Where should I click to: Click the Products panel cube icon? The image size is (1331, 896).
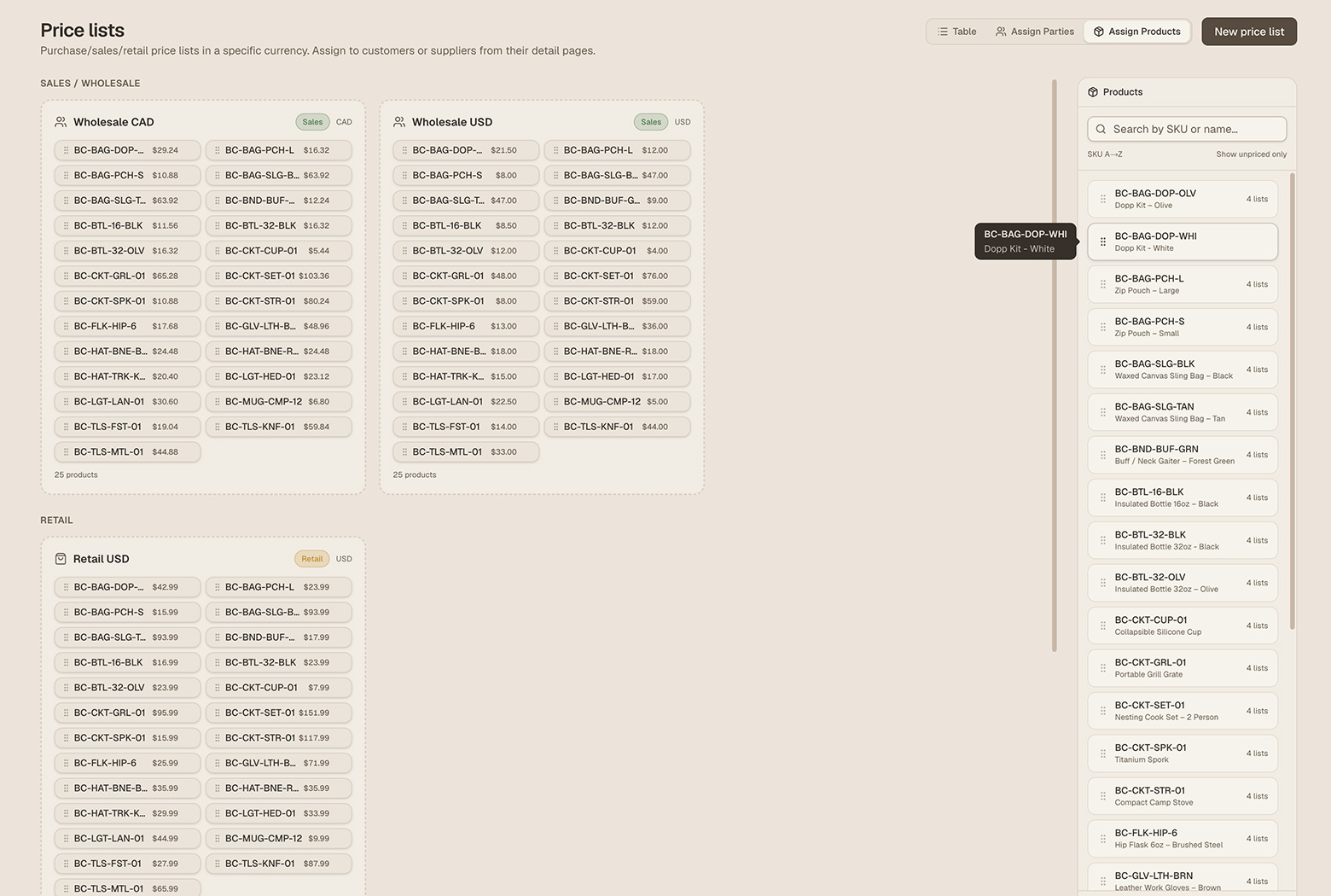click(1093, 92)
